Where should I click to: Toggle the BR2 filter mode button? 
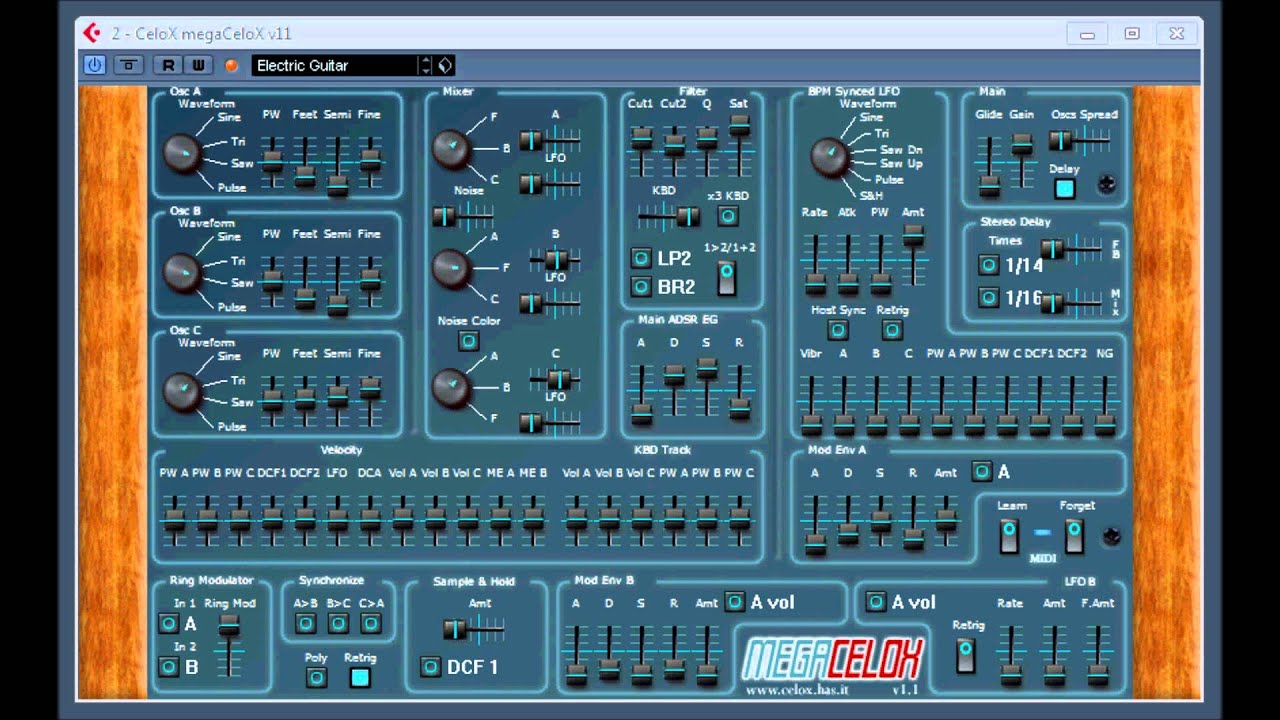[x=640, y=287]
